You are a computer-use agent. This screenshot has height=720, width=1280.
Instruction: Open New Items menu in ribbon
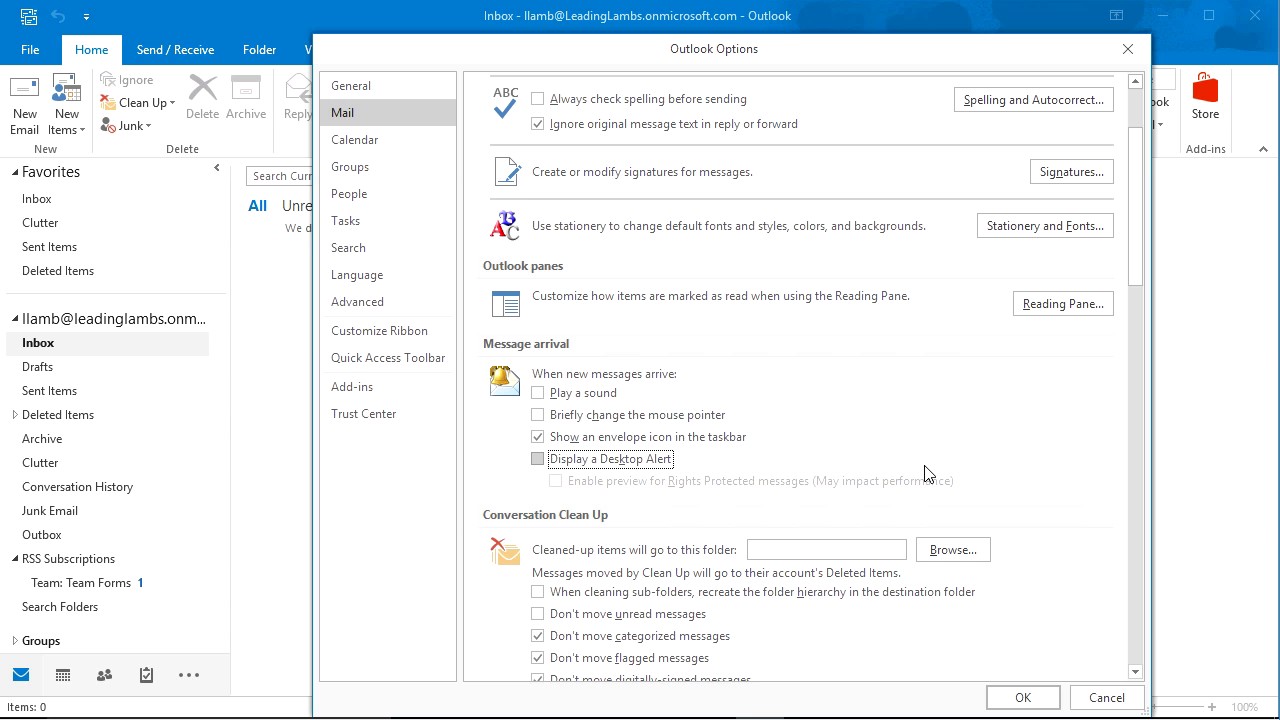(x=66, y=105)
